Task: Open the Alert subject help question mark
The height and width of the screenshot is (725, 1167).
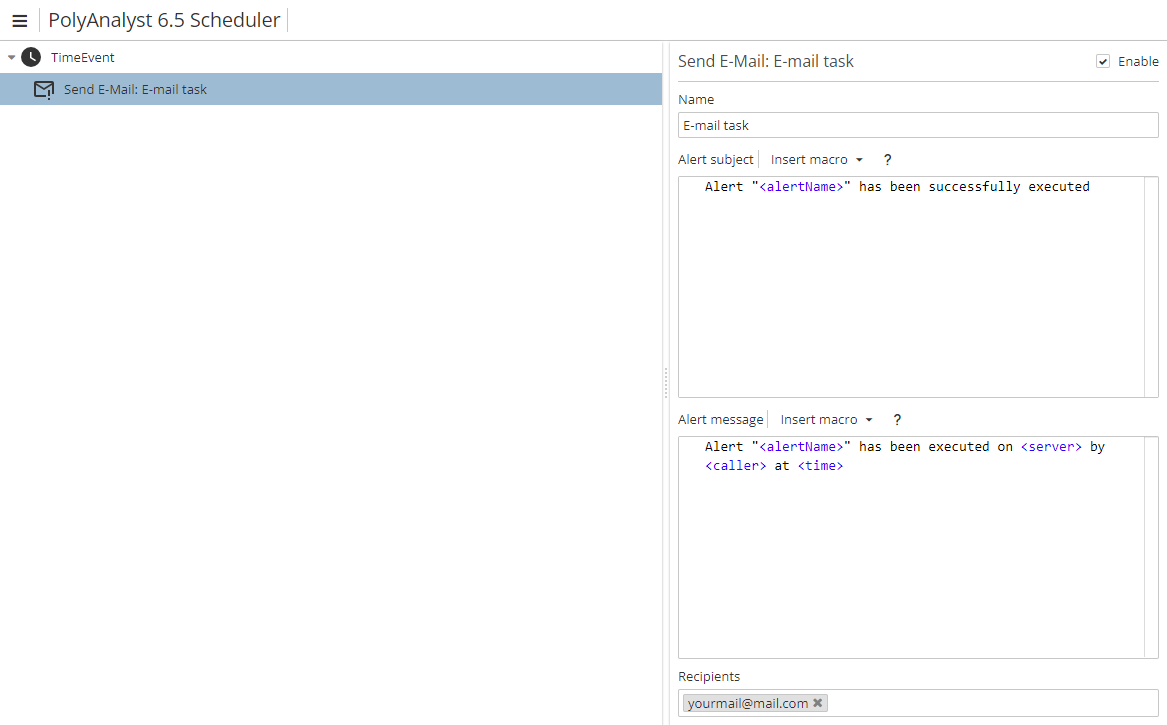Action: (x=887, y=160)
